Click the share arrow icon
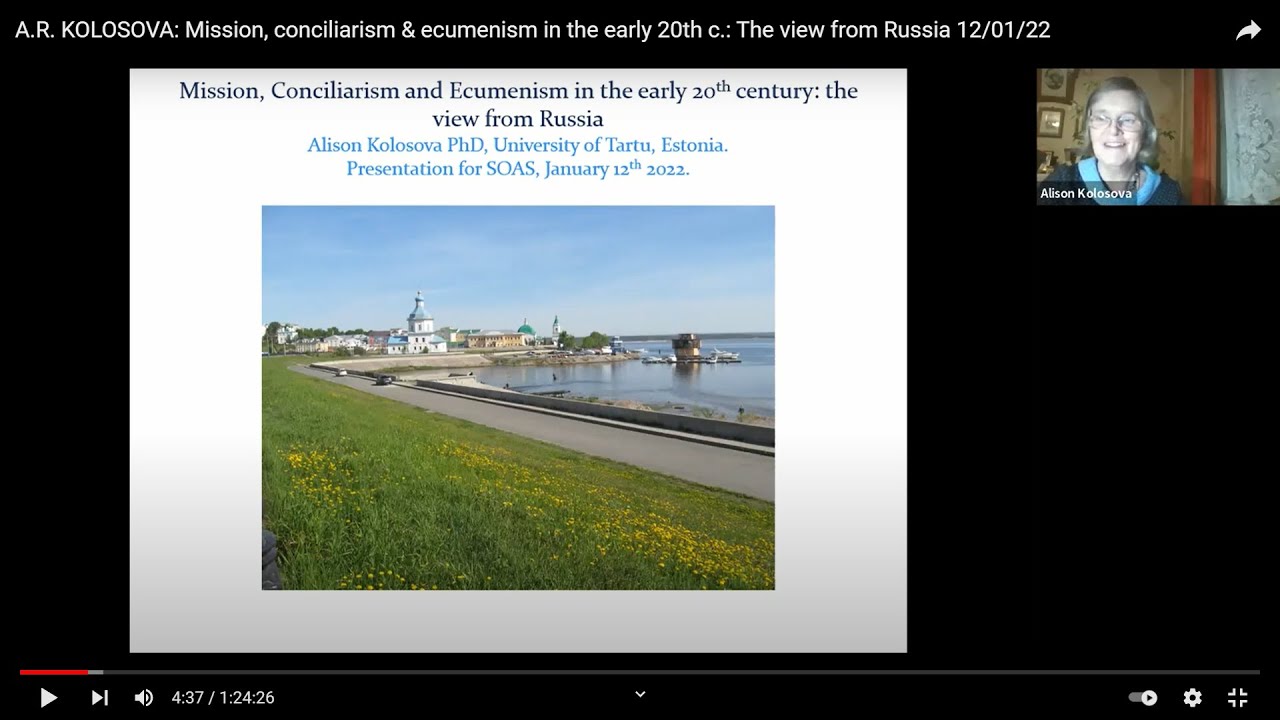This screenshot has height=720, width=1280. pos(1248,31)
